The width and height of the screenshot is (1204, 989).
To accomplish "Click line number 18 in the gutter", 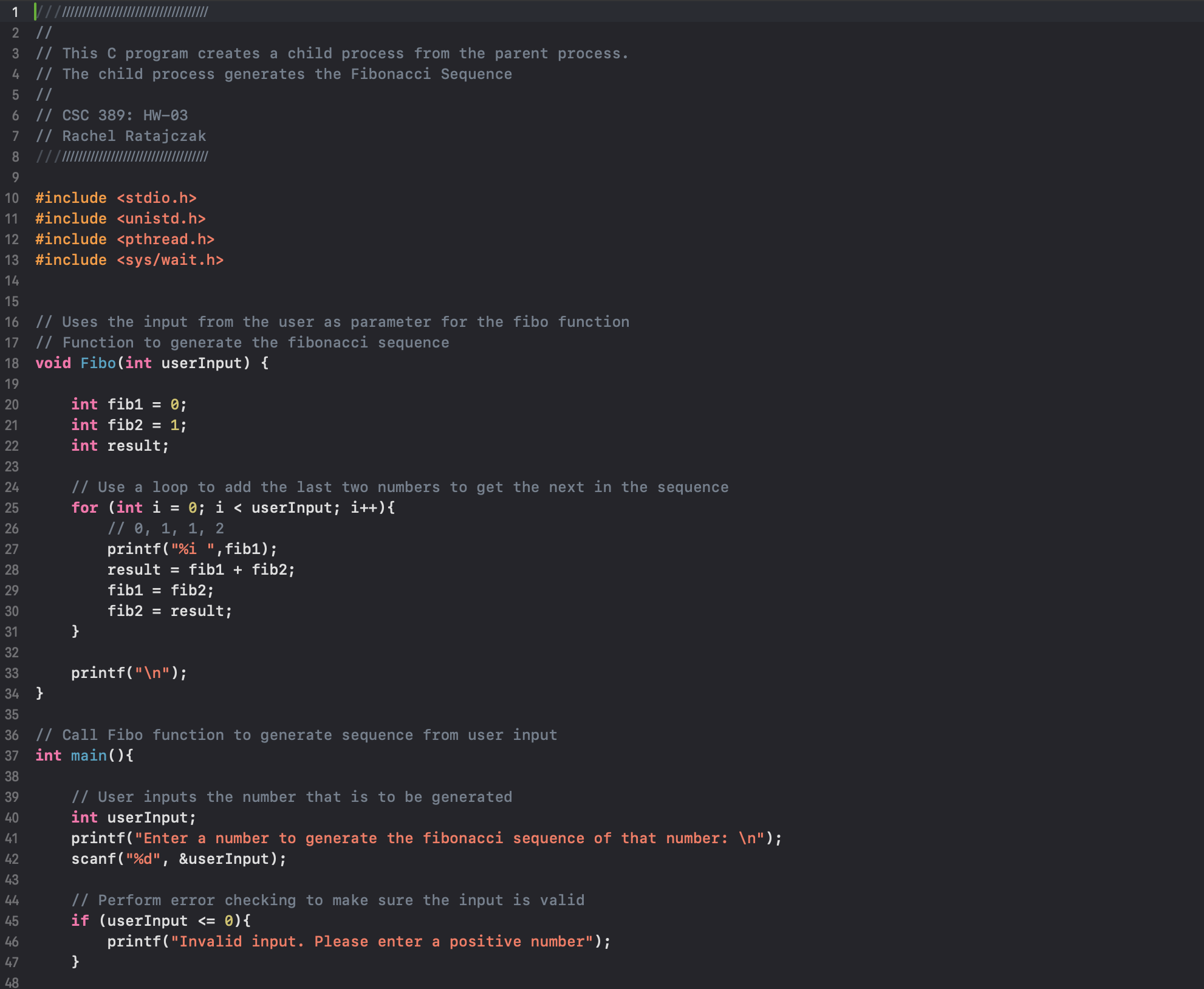I will coord(12,363).
